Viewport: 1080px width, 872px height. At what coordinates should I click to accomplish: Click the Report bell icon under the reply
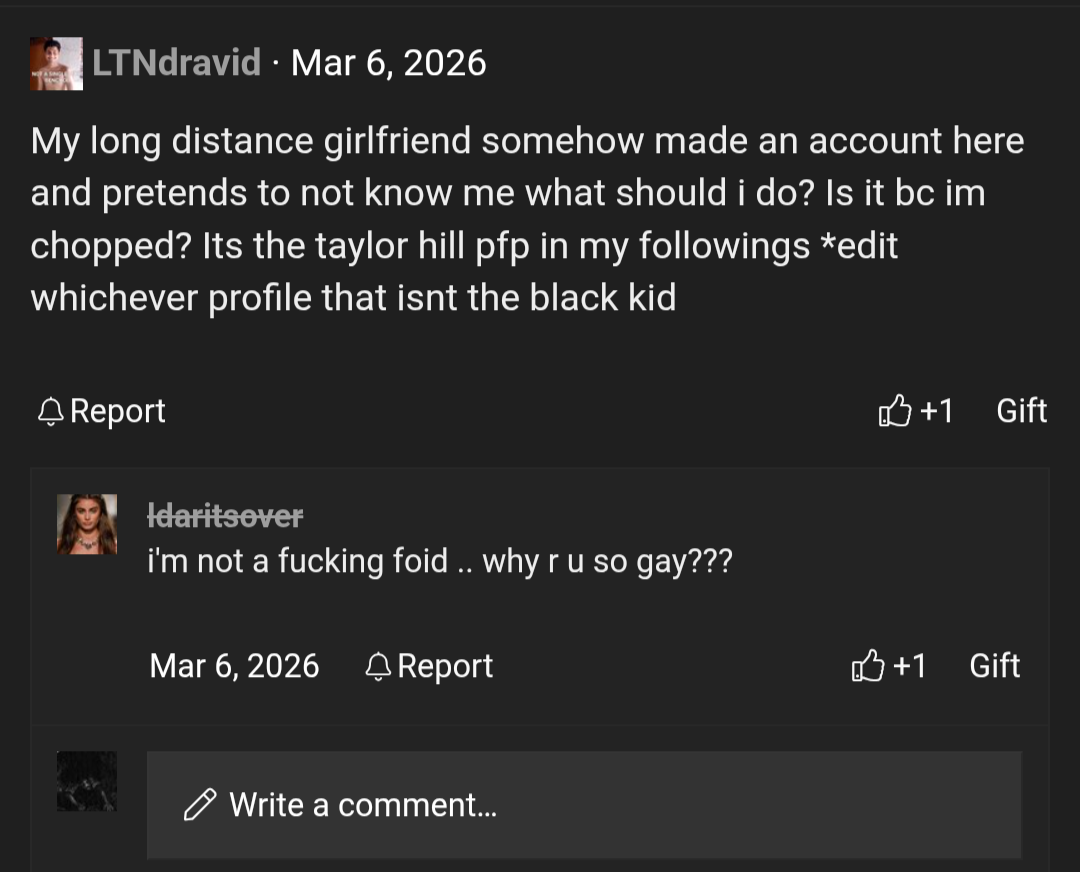click(377, 666)
